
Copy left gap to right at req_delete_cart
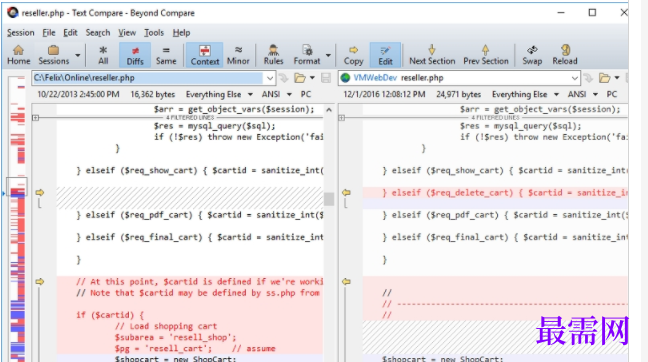click(x=40, y=193)
